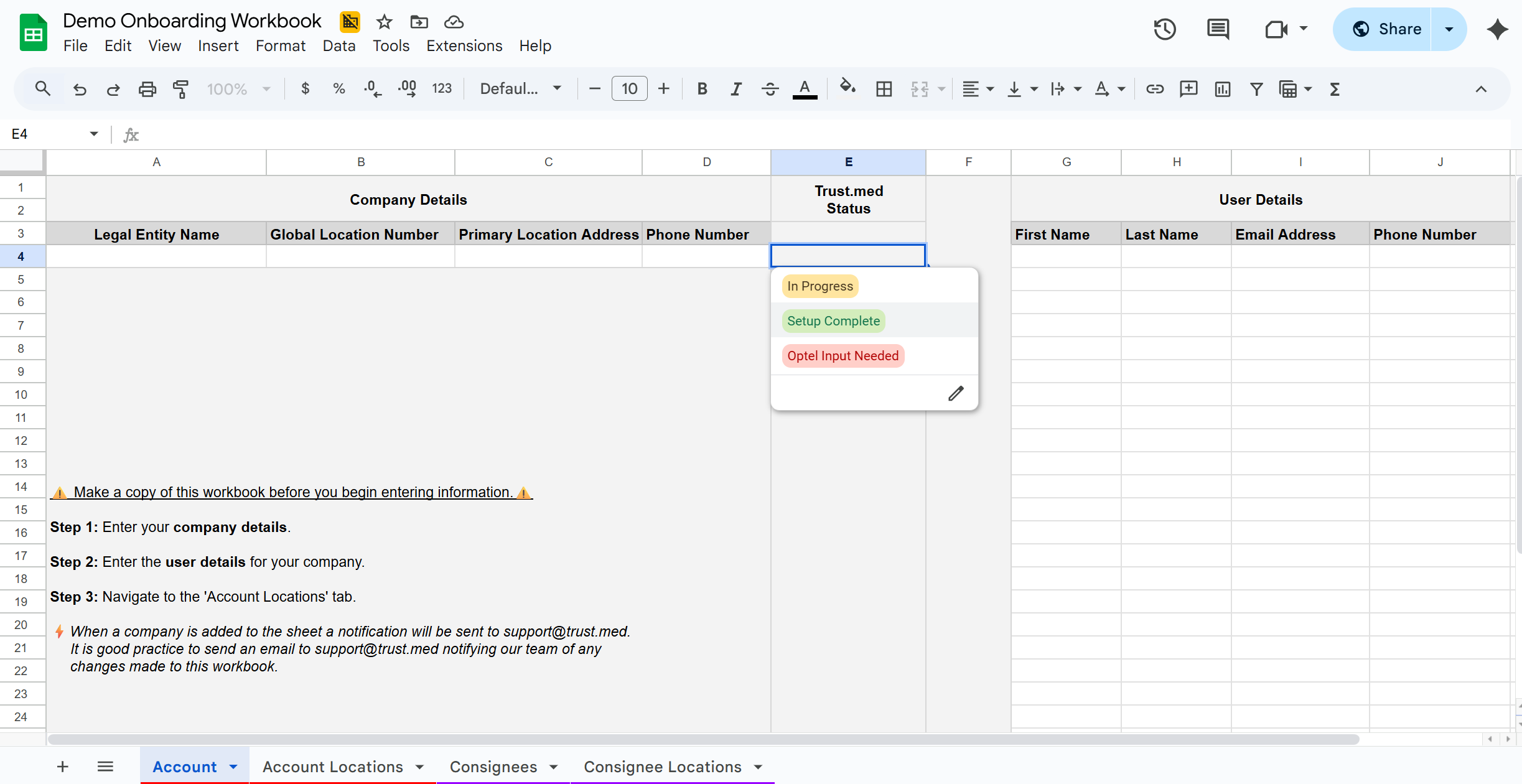Open the text wrapping dropdown
This screenshot has height=784, width=1522.
pos(1066,89)
